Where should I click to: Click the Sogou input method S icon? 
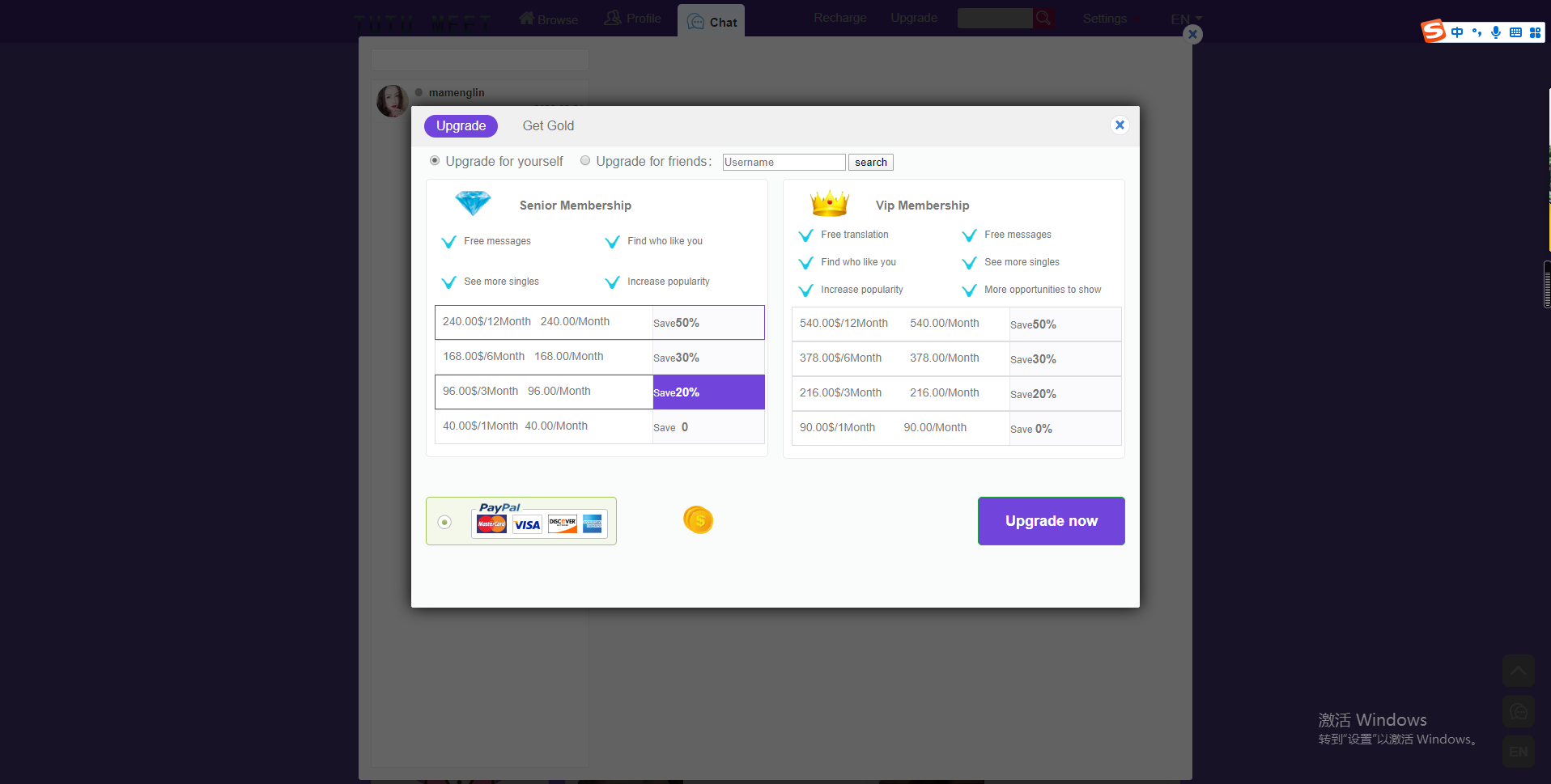click(1434, 32)
